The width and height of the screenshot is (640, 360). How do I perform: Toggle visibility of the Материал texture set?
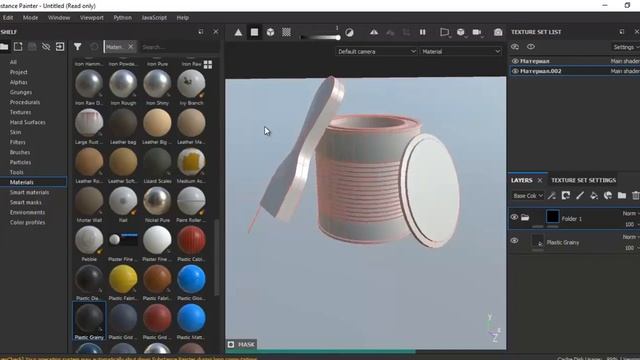[x=515, y=61]
